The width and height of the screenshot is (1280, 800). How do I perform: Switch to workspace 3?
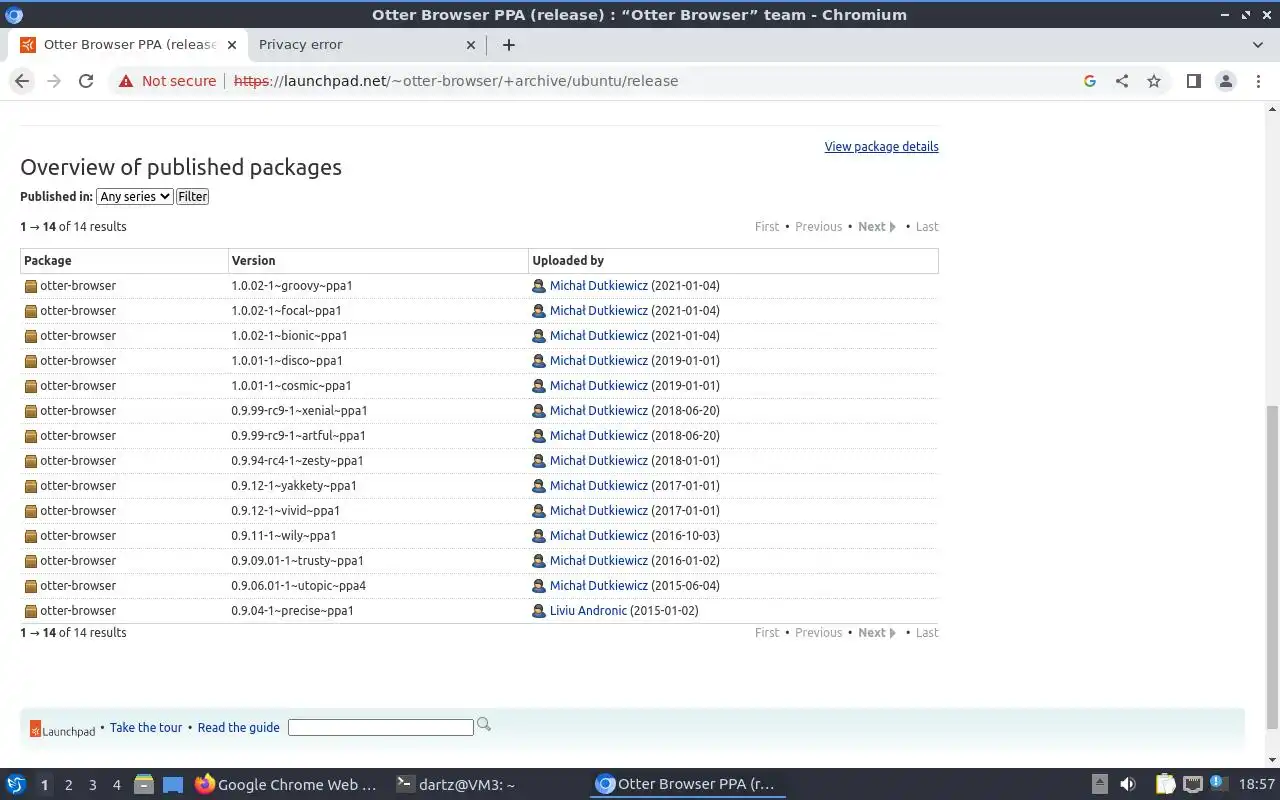pos(92,785)
